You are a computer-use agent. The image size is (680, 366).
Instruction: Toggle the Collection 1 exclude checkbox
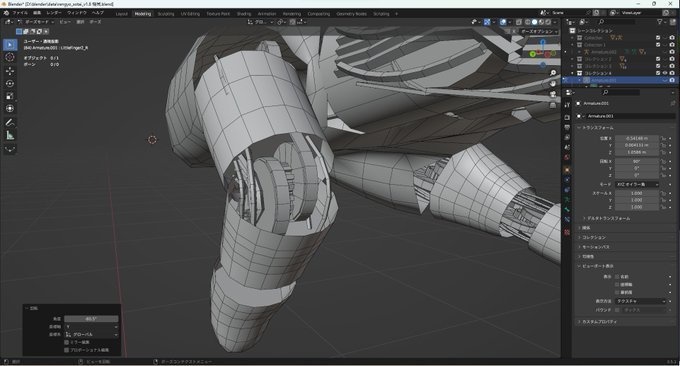[658, 45]
